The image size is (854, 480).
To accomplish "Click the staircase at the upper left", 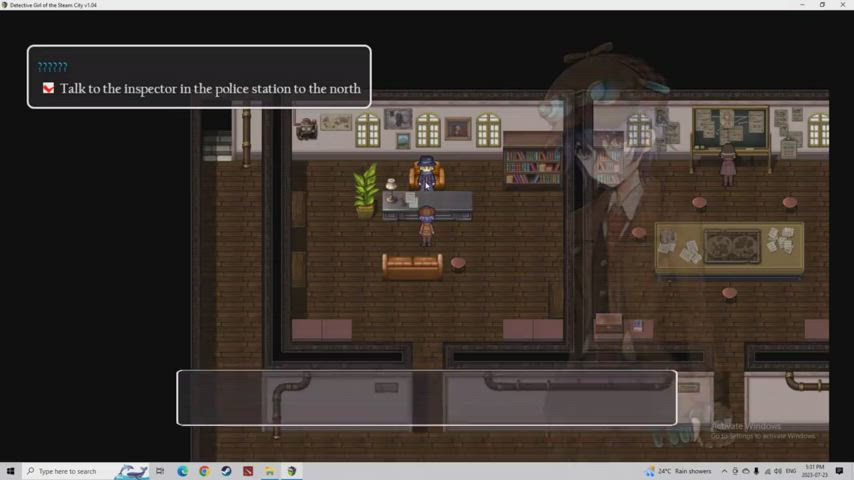I will [x=217, y=146].
